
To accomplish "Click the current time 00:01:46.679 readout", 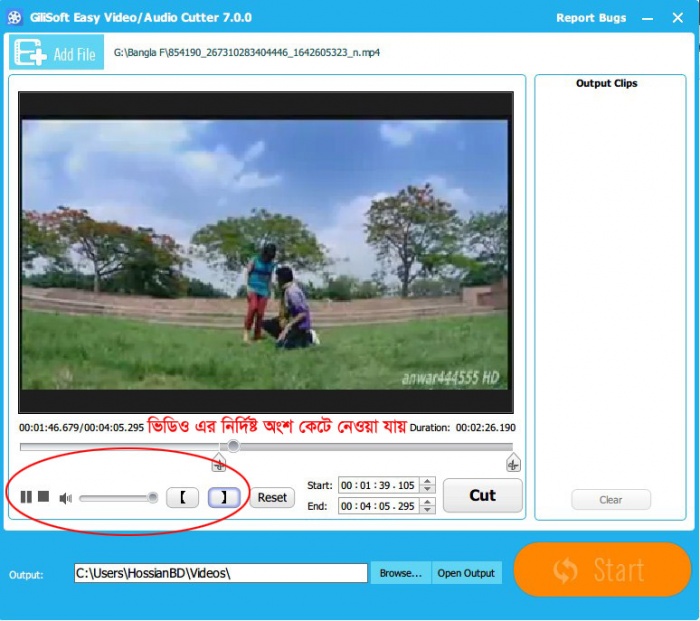I will tap(50, 428).
